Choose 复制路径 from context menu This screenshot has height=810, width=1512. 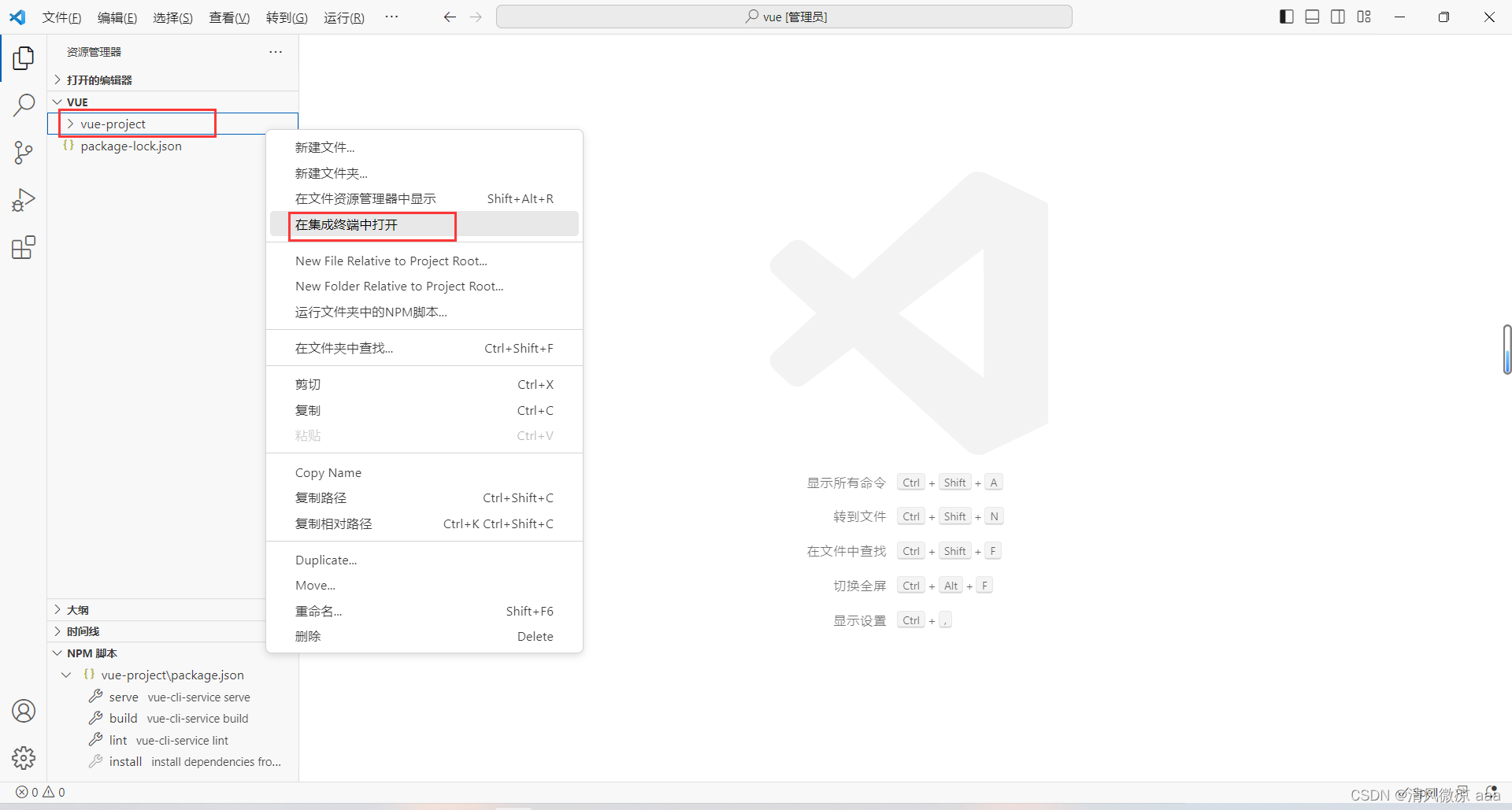(424, 497)
